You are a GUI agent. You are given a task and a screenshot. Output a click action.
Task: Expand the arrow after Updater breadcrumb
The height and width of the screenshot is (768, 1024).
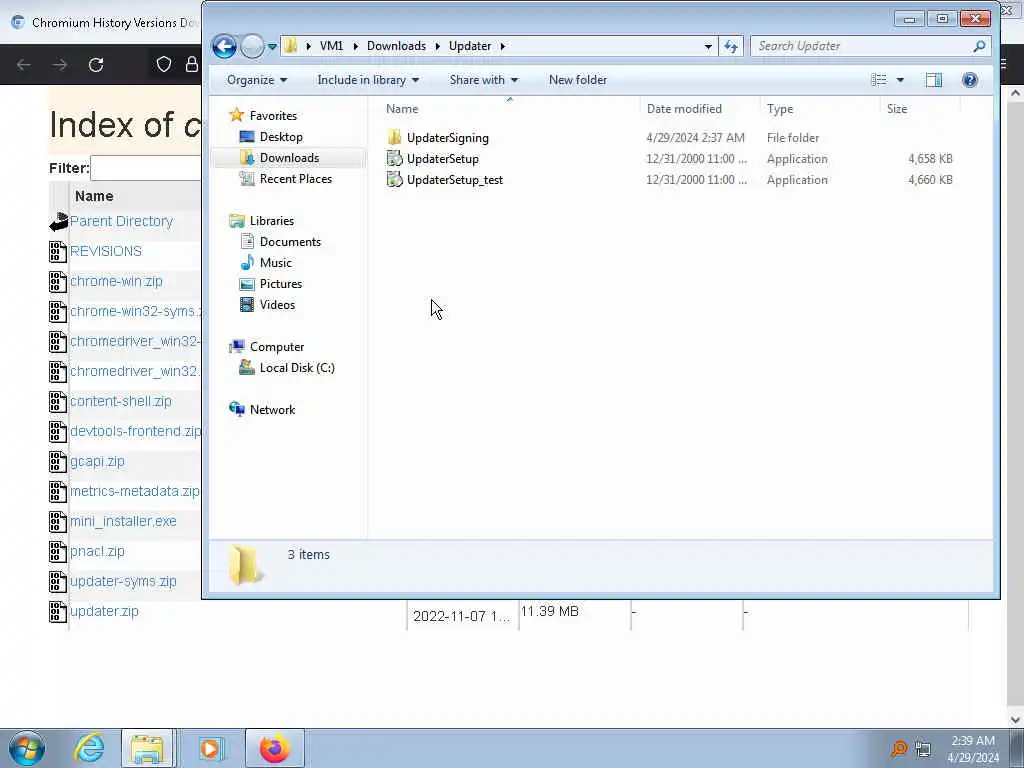(503, 46)
